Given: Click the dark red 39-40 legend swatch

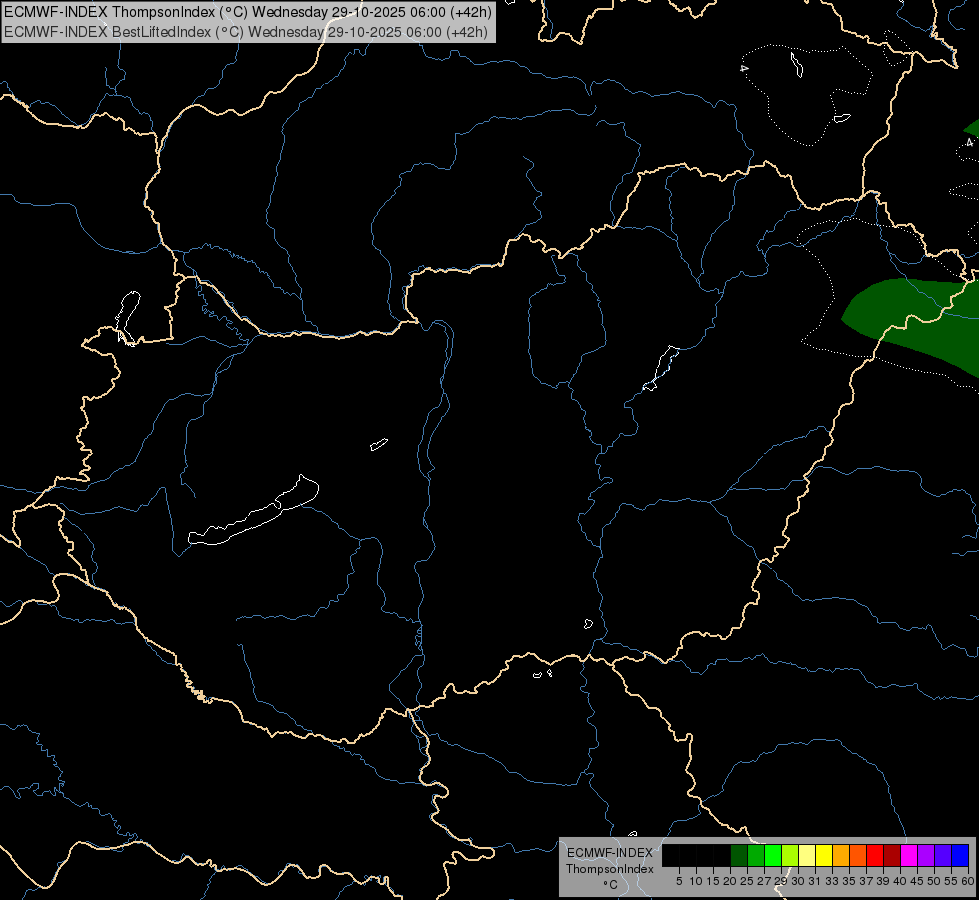Looking at the screenshot, I should [x=893, y=855].
